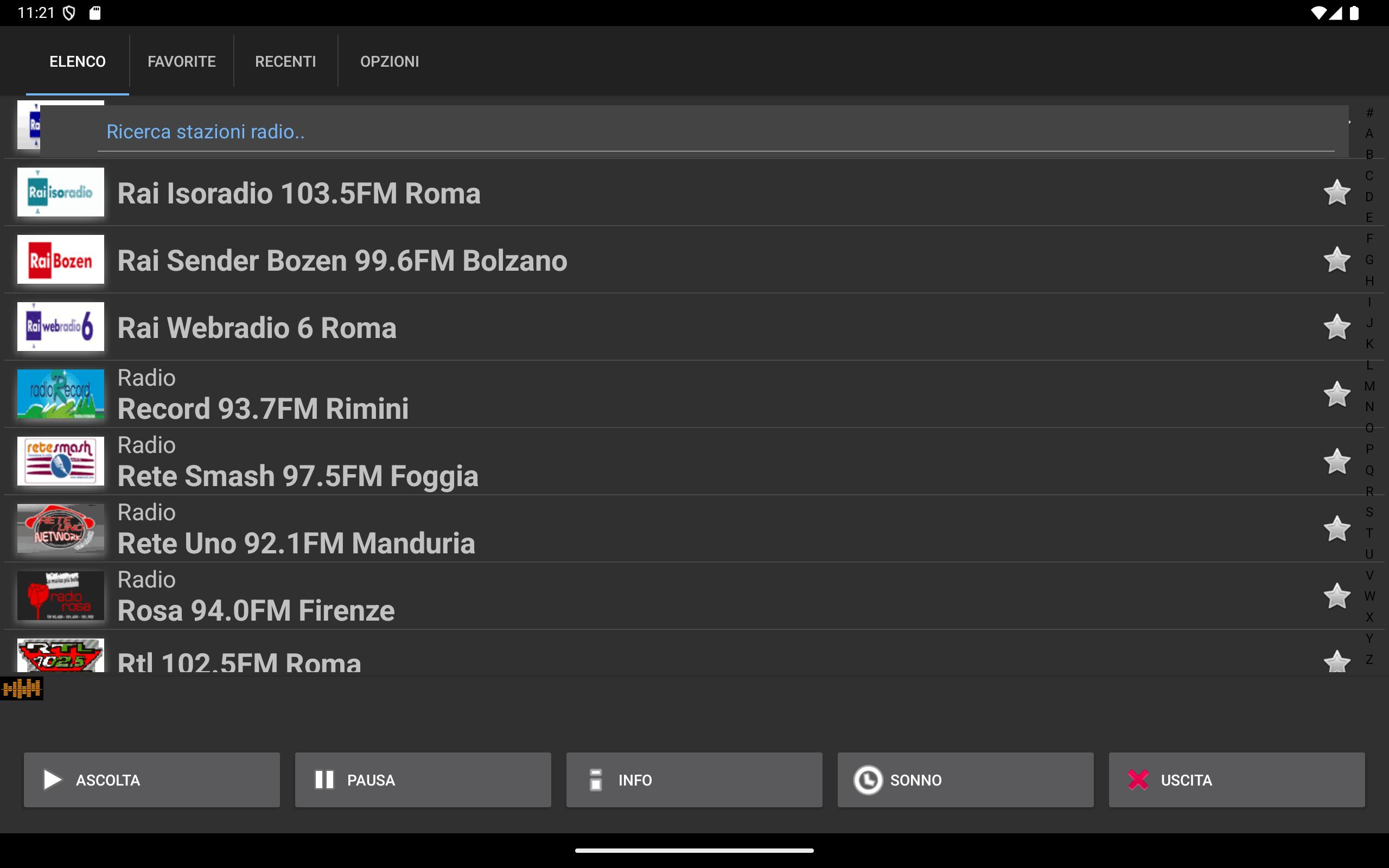1389x868 pixels.
Task: Star Radio Rete Smash 97.5FM Foggia
Action: click(x=1337, y=461)
